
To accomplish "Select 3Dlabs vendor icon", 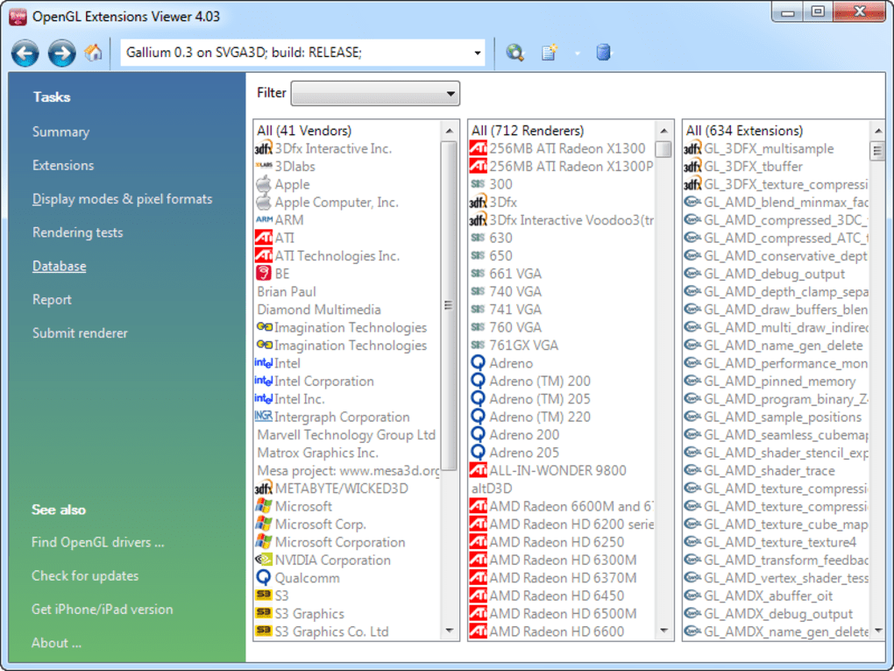I will click(x=263, y=165).
